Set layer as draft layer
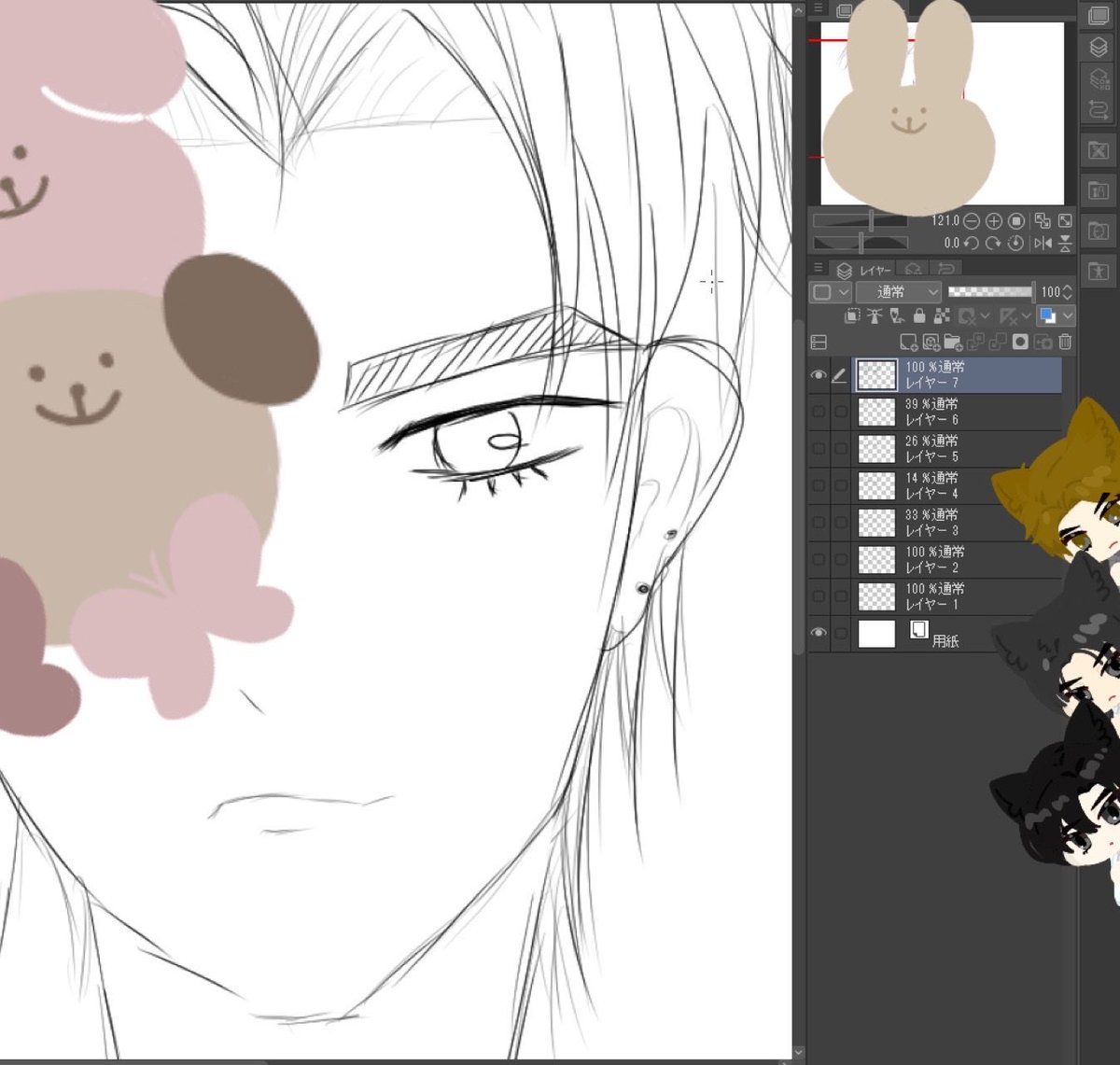 tap(897, 315)
